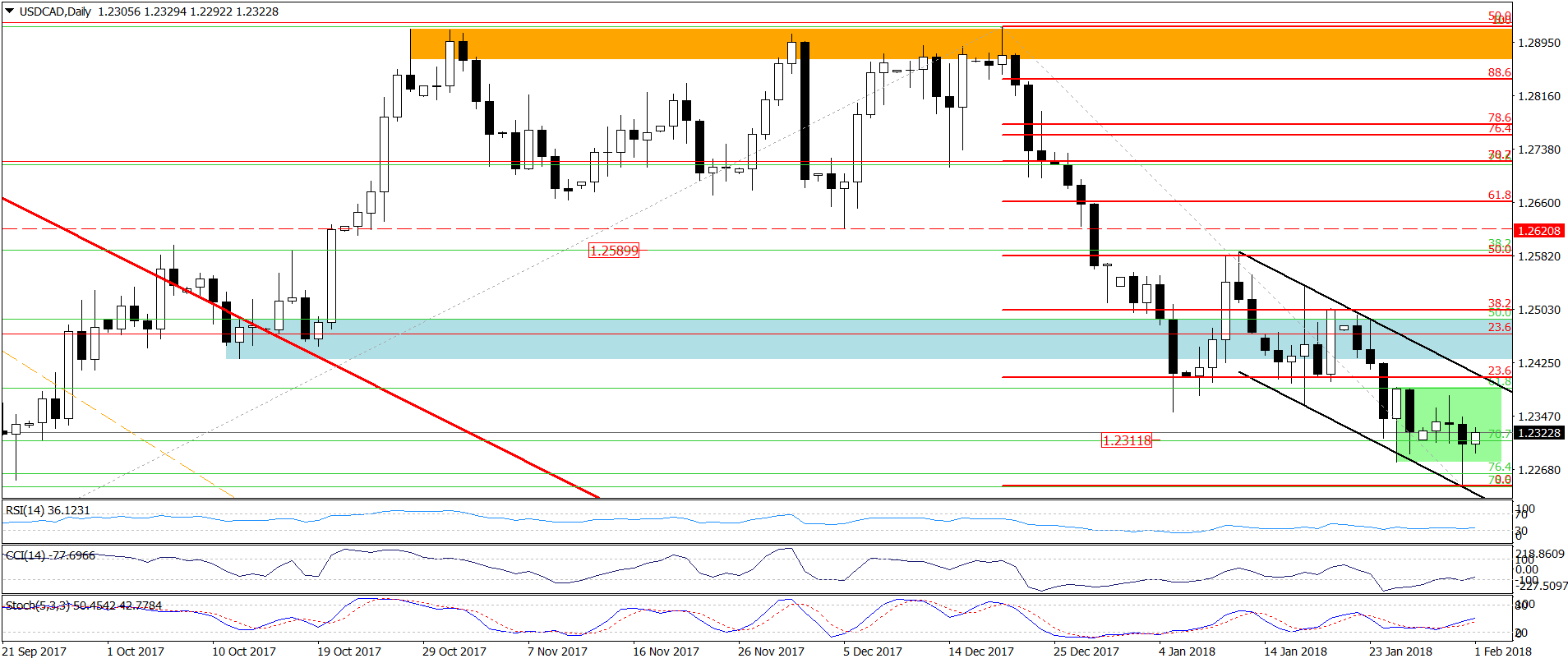Image resolution: width=1568 pixels, height=663 pixels.
Task: Click the RSI(14) 36.1231 indicator label
Action: tap(48, 510)
